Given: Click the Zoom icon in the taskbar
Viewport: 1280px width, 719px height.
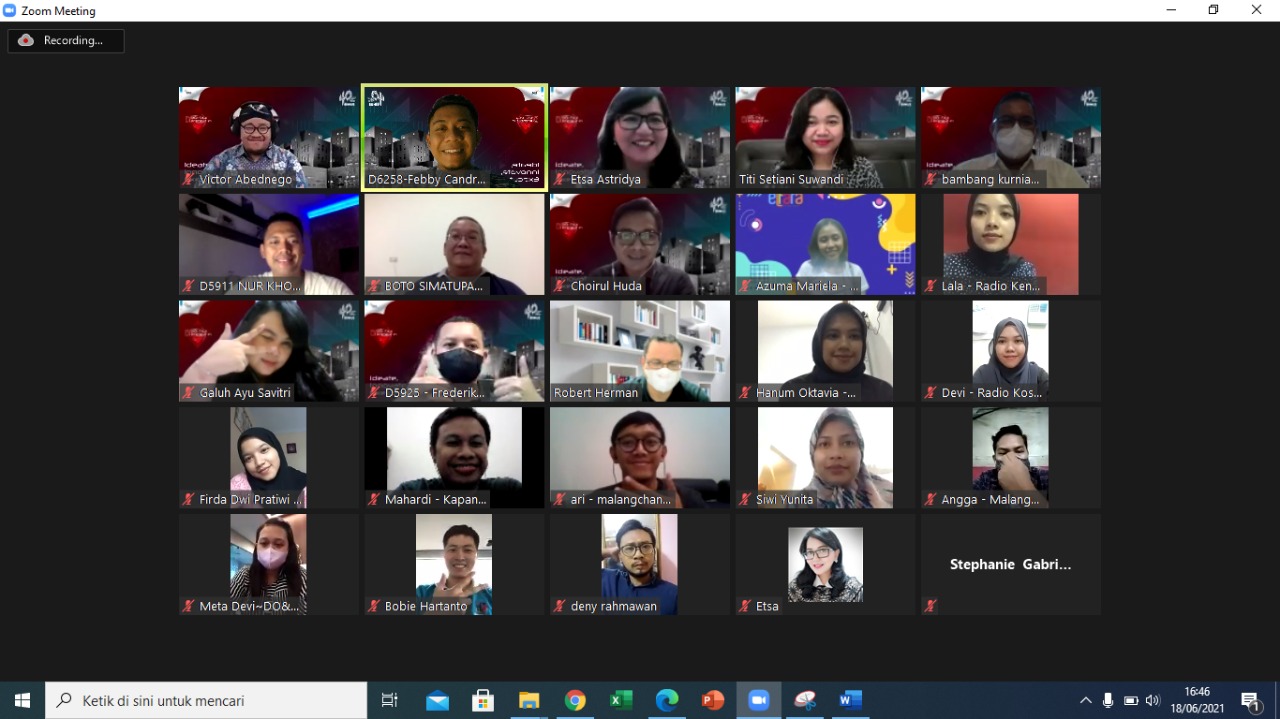Looking at the screenshot, I should coord(758,701).
